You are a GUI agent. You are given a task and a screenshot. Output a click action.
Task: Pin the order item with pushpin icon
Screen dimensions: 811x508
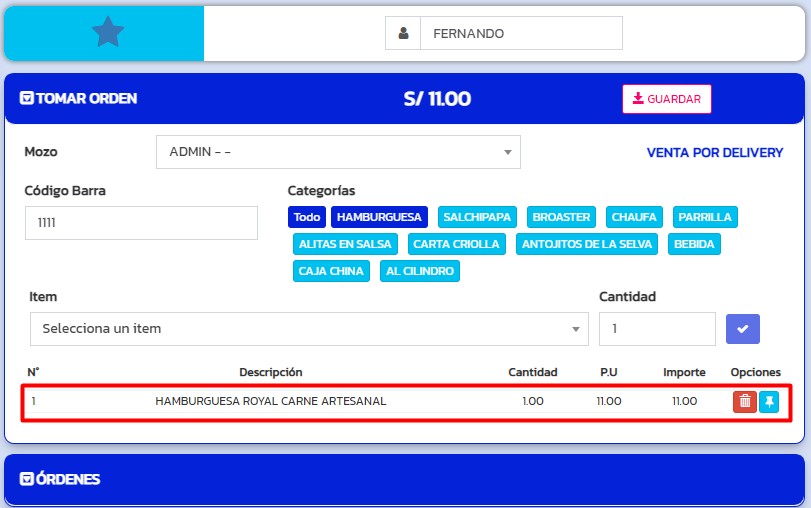point(768,402)
